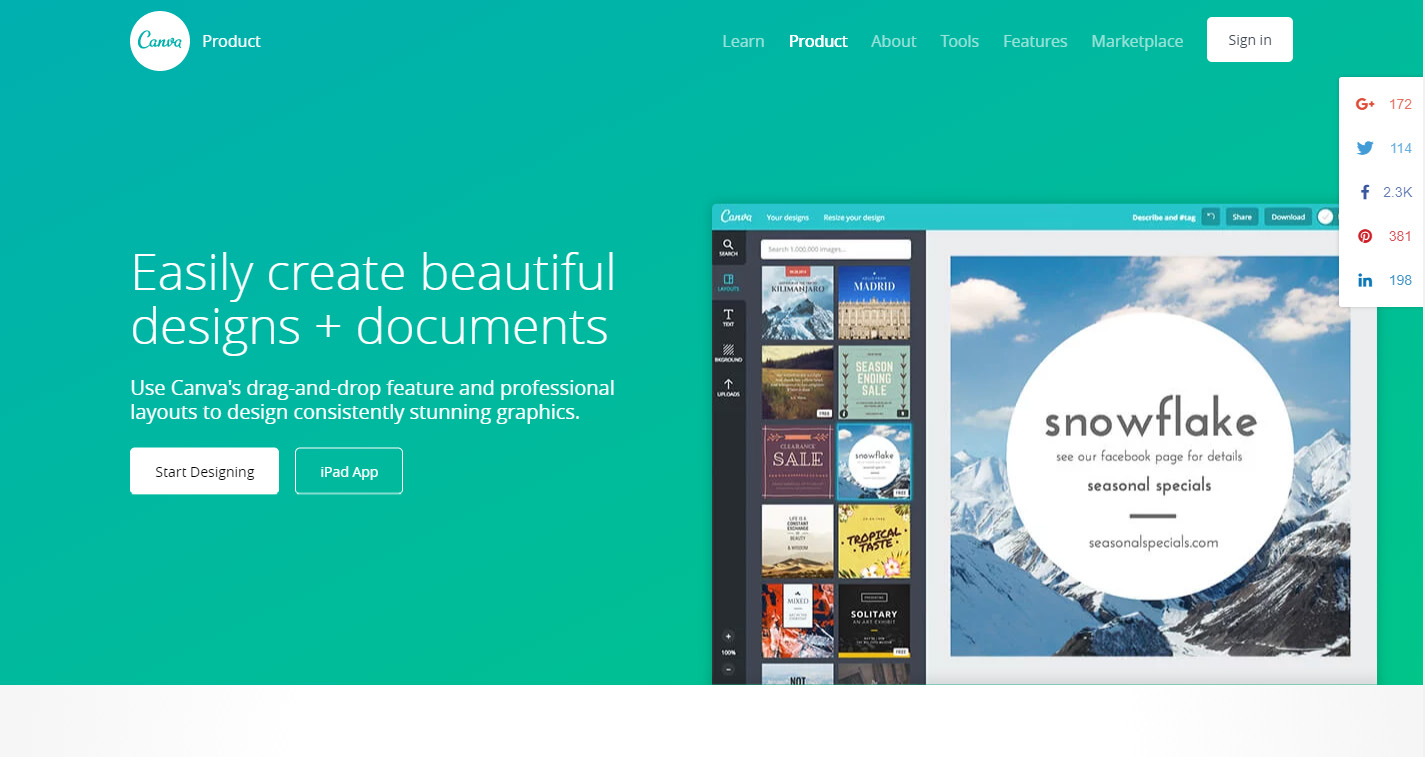Click the Download button in editor preview
1425x757 pixels.
click(1288, 216)
